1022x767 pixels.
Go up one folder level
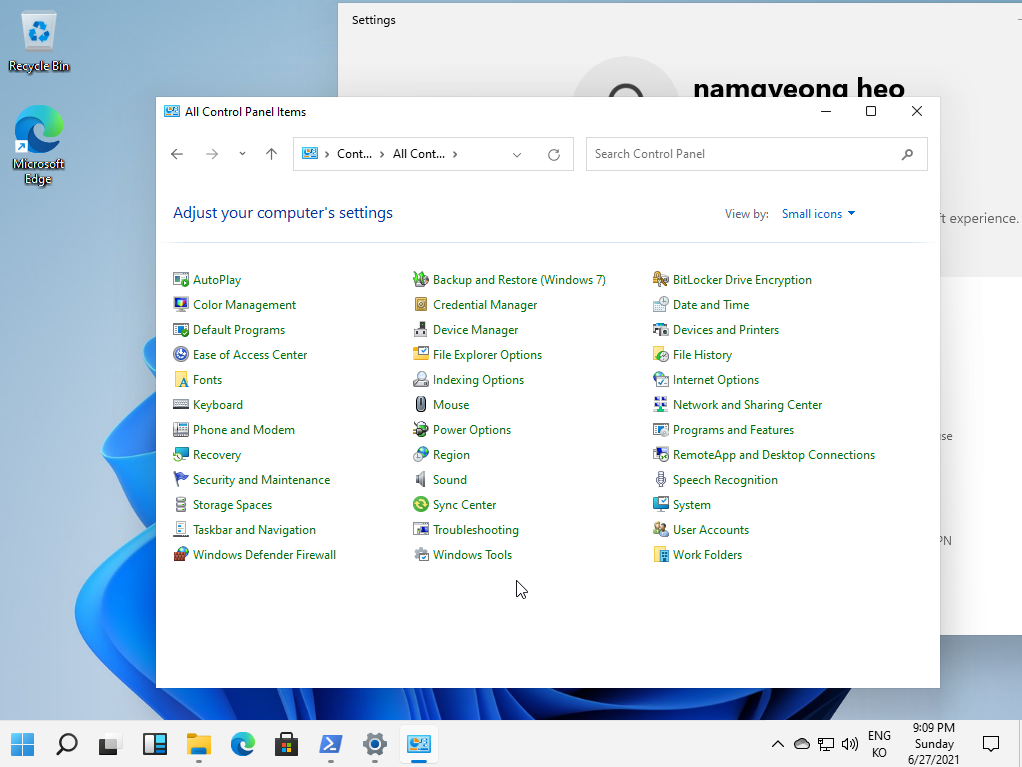click(x=271, y=154)
